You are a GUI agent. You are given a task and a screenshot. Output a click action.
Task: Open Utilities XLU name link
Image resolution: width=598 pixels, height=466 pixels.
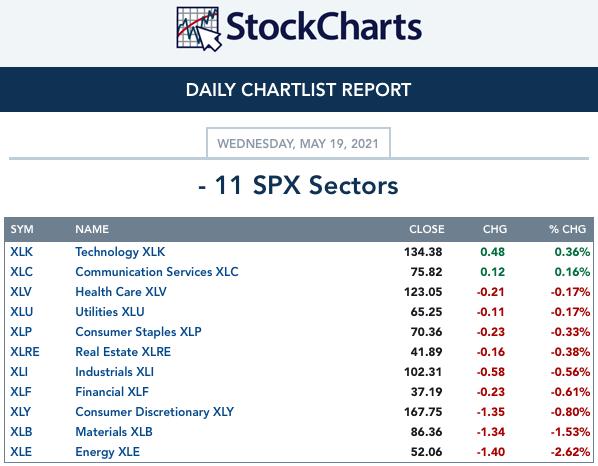pyautogui.click(x=110, y=312)
